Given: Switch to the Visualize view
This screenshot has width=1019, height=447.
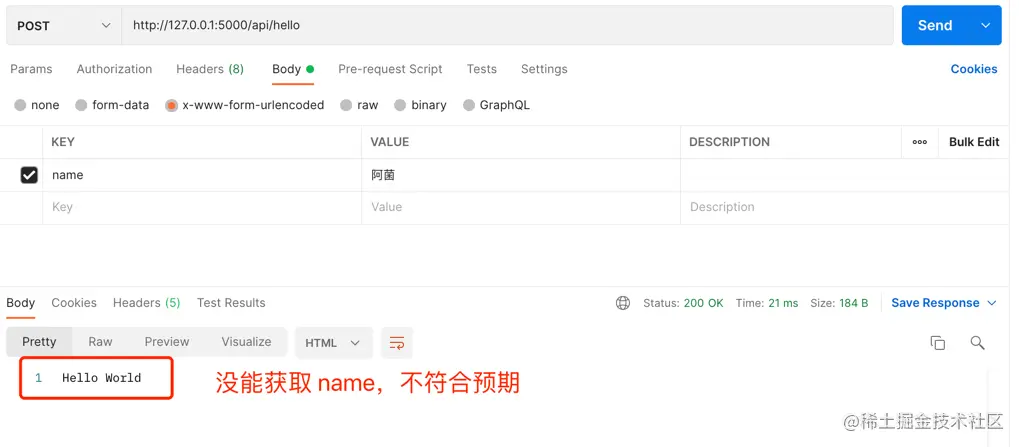Looking at the screenshot, I should [x=246, y=342].
